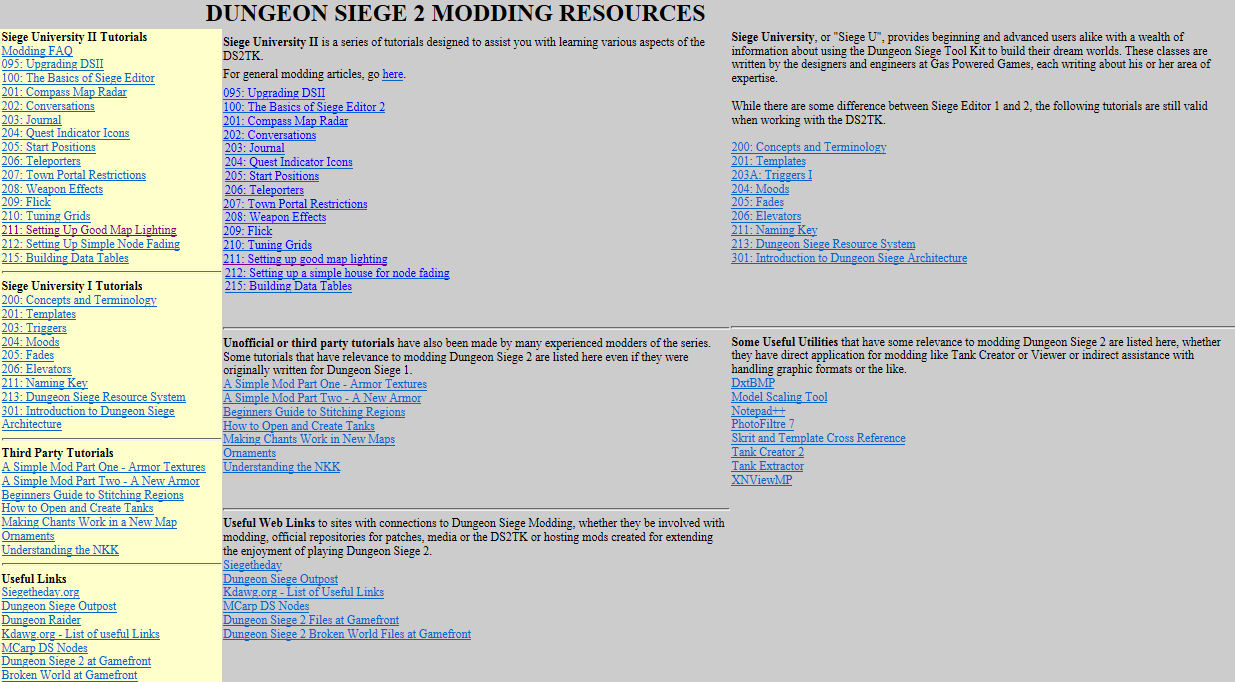Image resolution: width=1235 pixels, height=682 pixels.
Task: Open "212: Setting up a simple house for node fading"
Action: click(337, 273)
